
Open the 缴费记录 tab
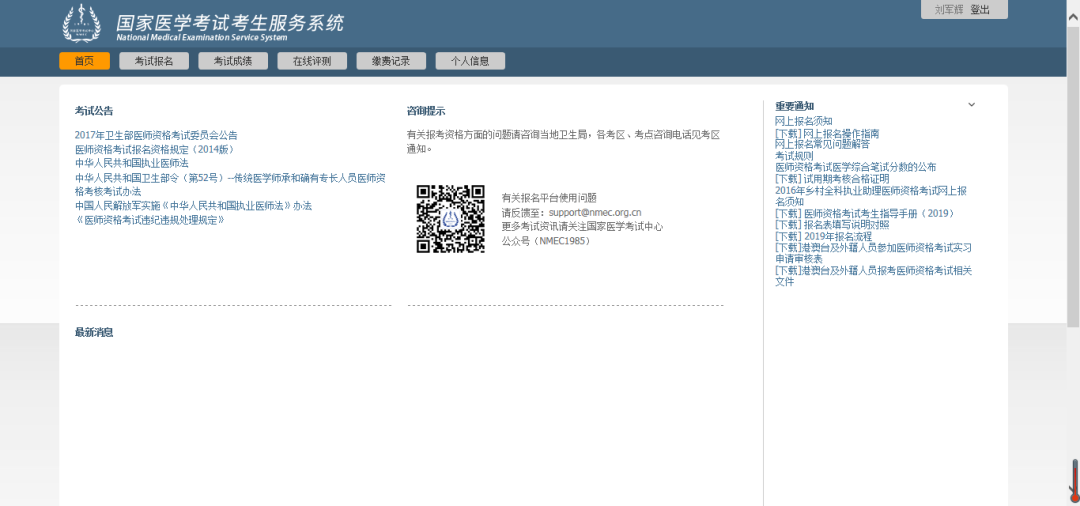pos(391,61)
